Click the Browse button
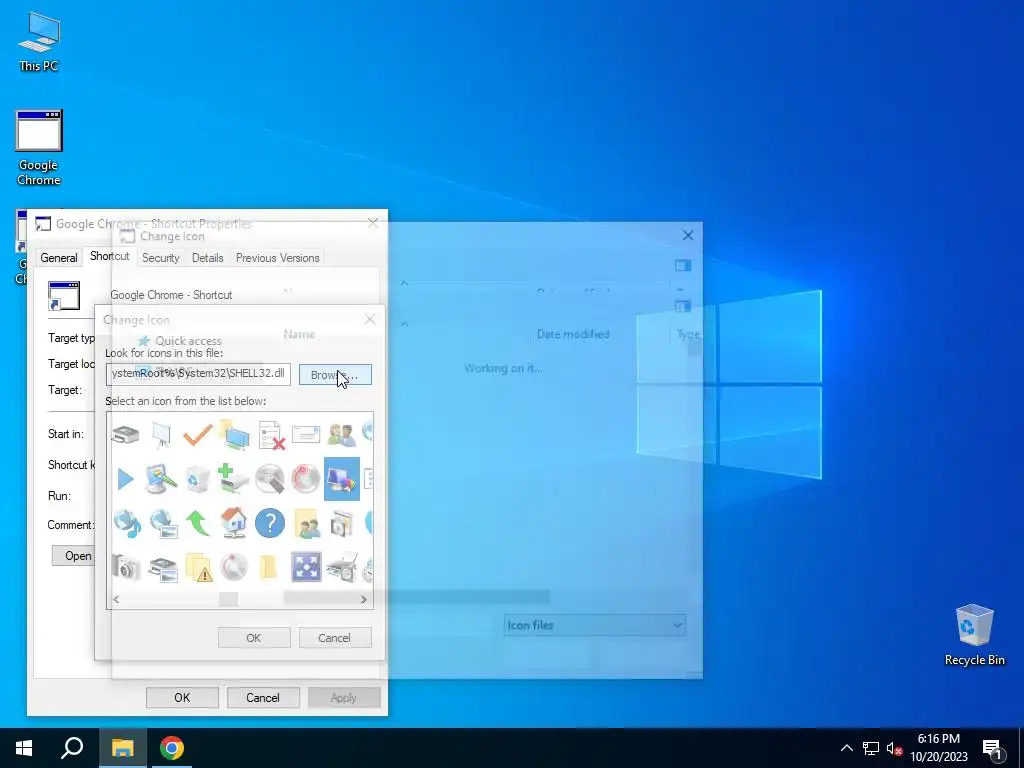Screen dimensions: 1024x768 click(335, 375)
